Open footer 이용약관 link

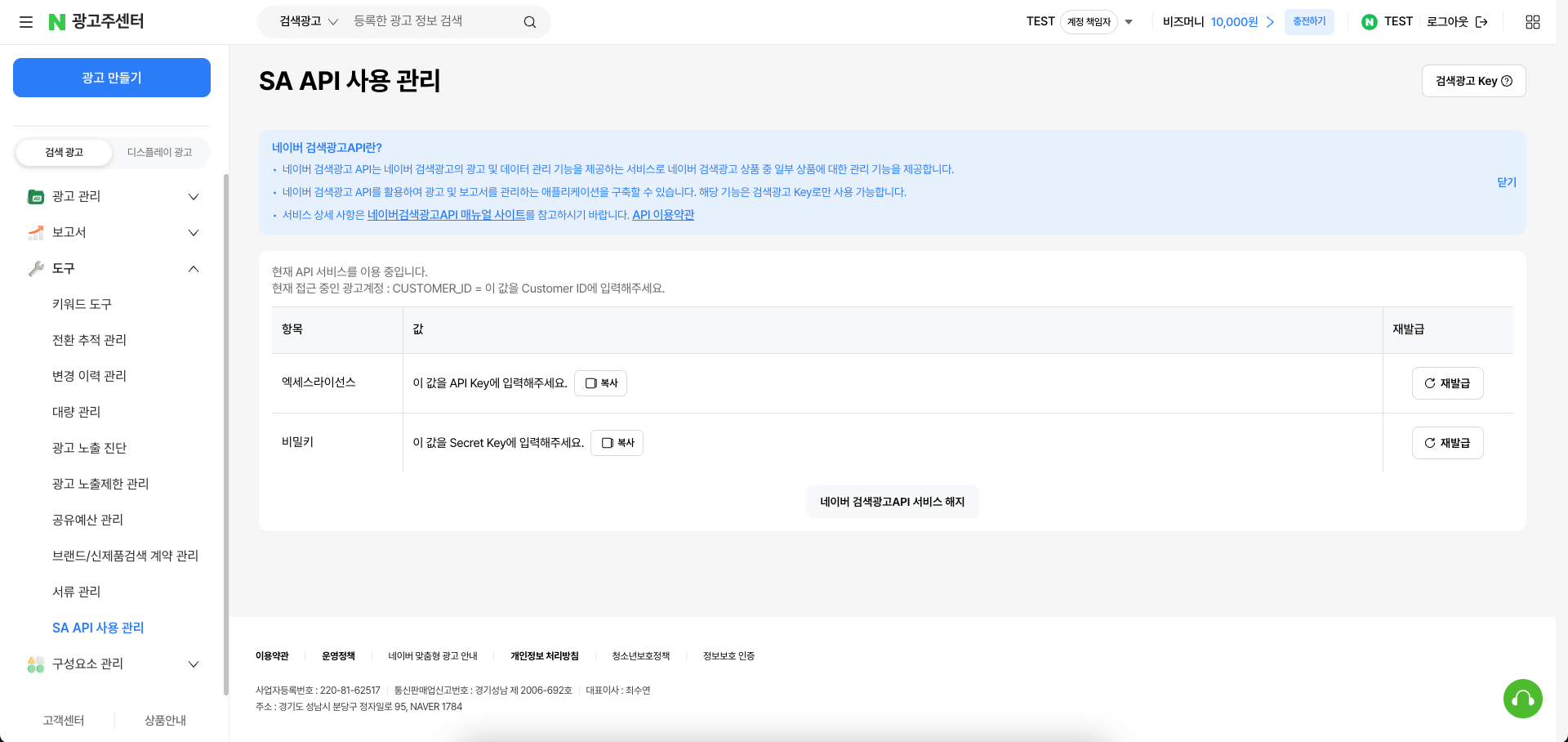[272, 656]
